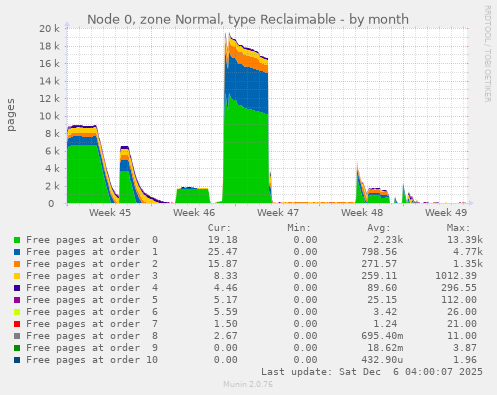Click the dark green order 9 swatch
This screenshot has width=497, height=395.
click(x=17, y=348)
